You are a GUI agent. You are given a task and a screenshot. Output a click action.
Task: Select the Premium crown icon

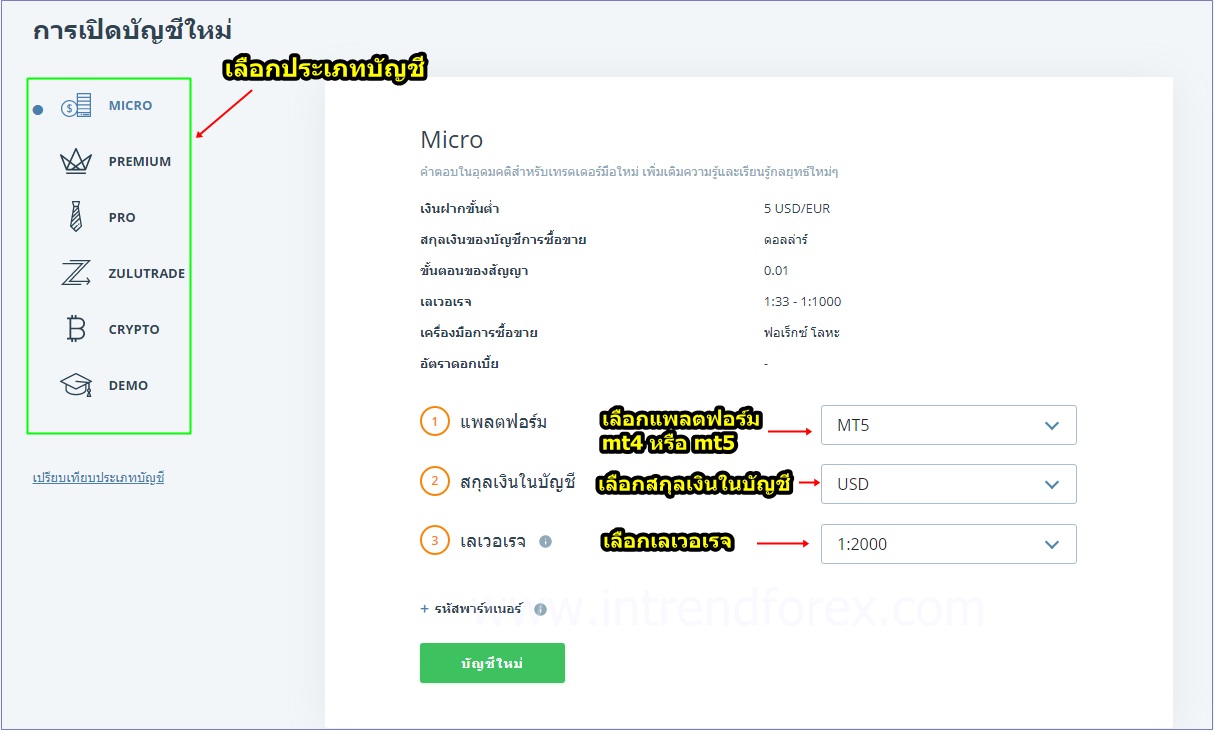click(x=76, y=161)
